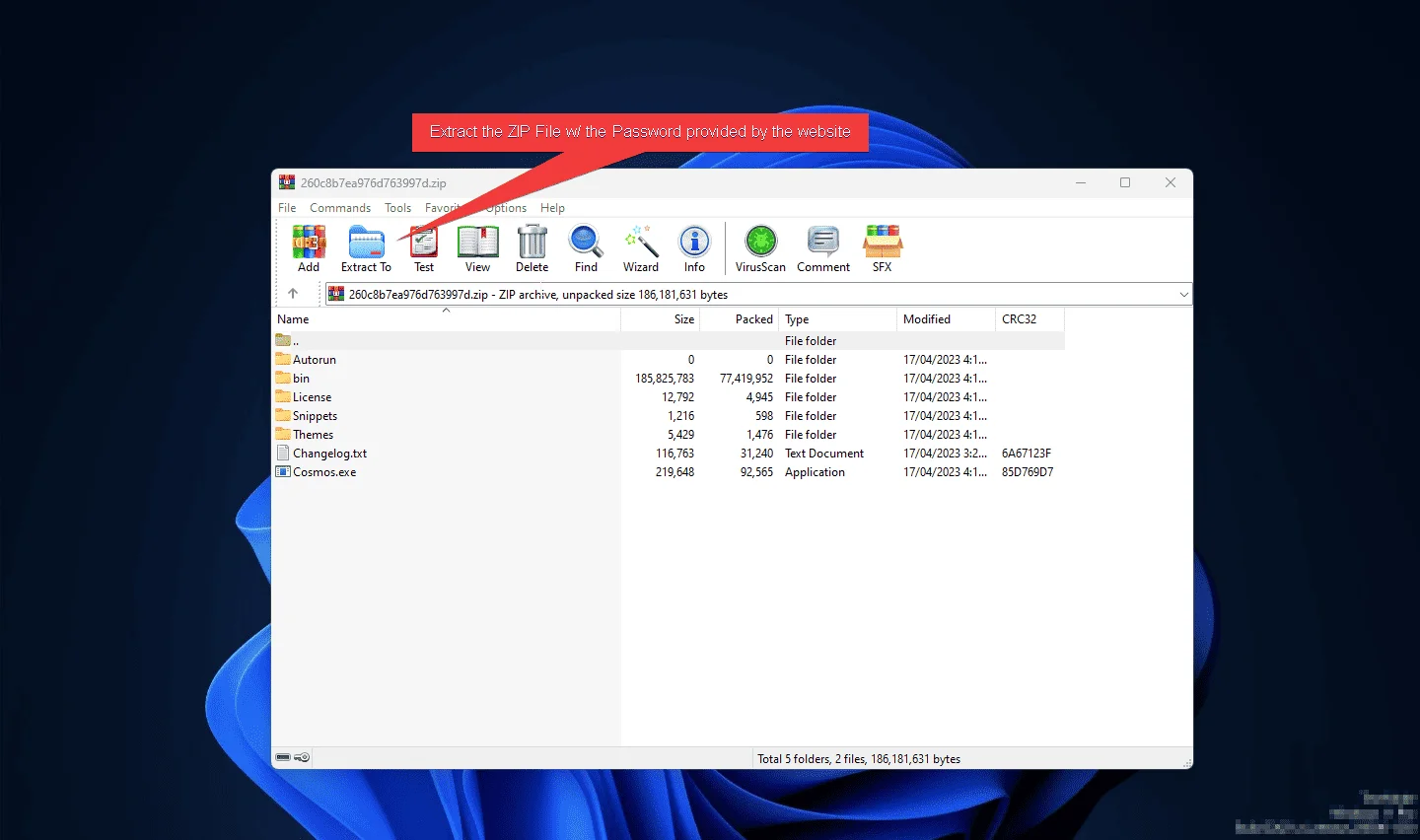The height and width of the screenshot is (840, 1420).
Task: Click the bin folder size 185,825,783
Action: [x=665, y=379]
